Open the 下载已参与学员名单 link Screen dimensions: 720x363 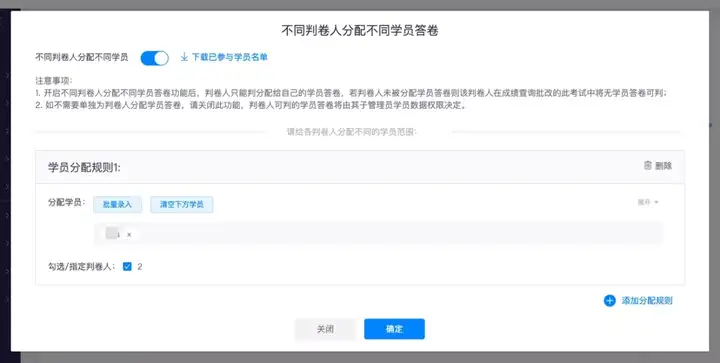coord(229,57)
